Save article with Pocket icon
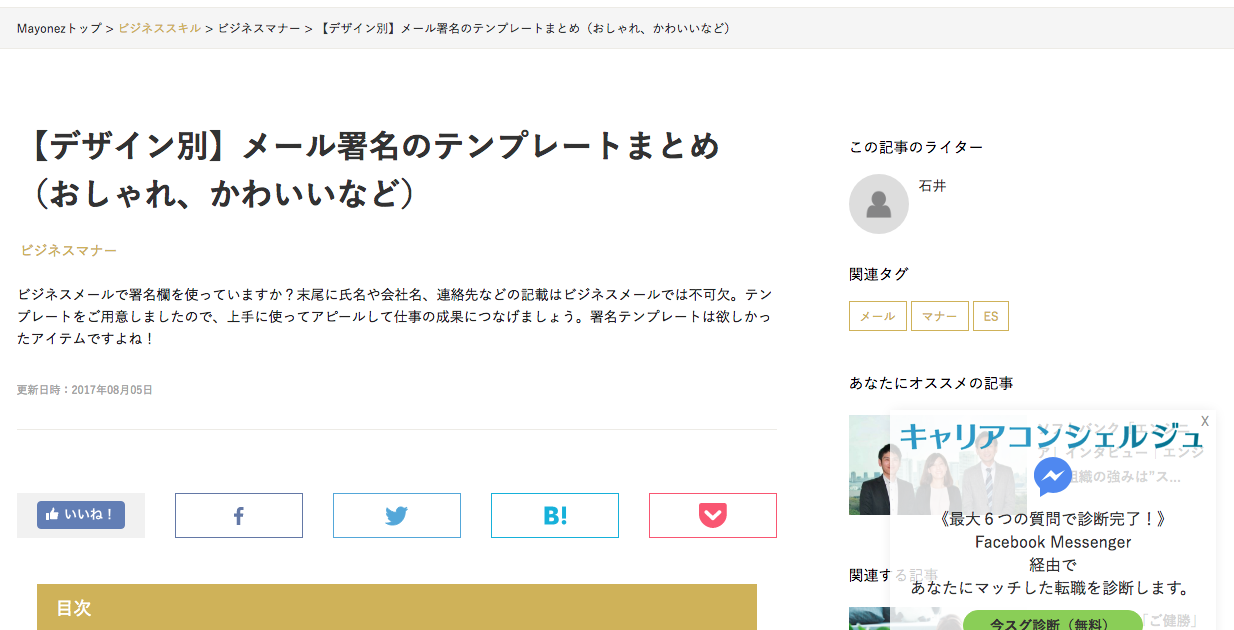 [x=713, y=516]
